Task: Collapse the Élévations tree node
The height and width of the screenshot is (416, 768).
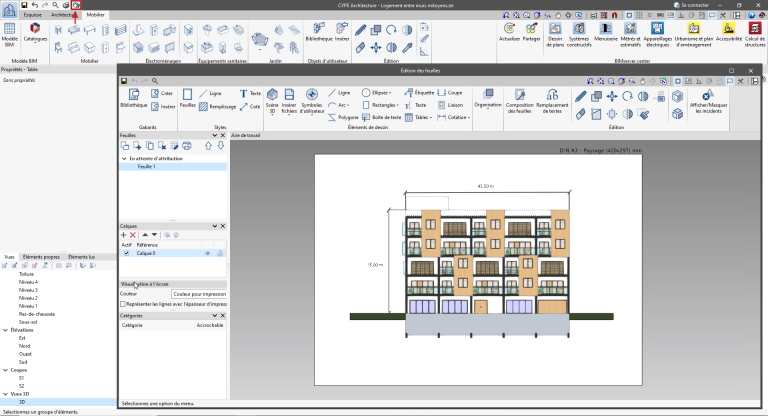Action: (6, 330)
